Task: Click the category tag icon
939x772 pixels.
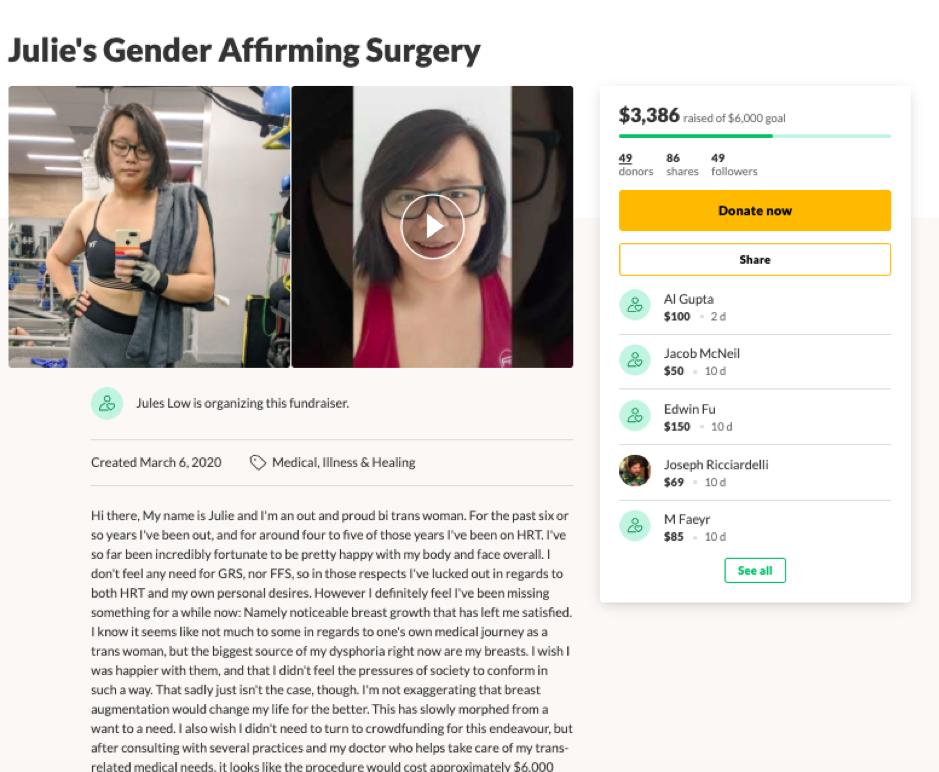Action: click(x=258, y=462)
